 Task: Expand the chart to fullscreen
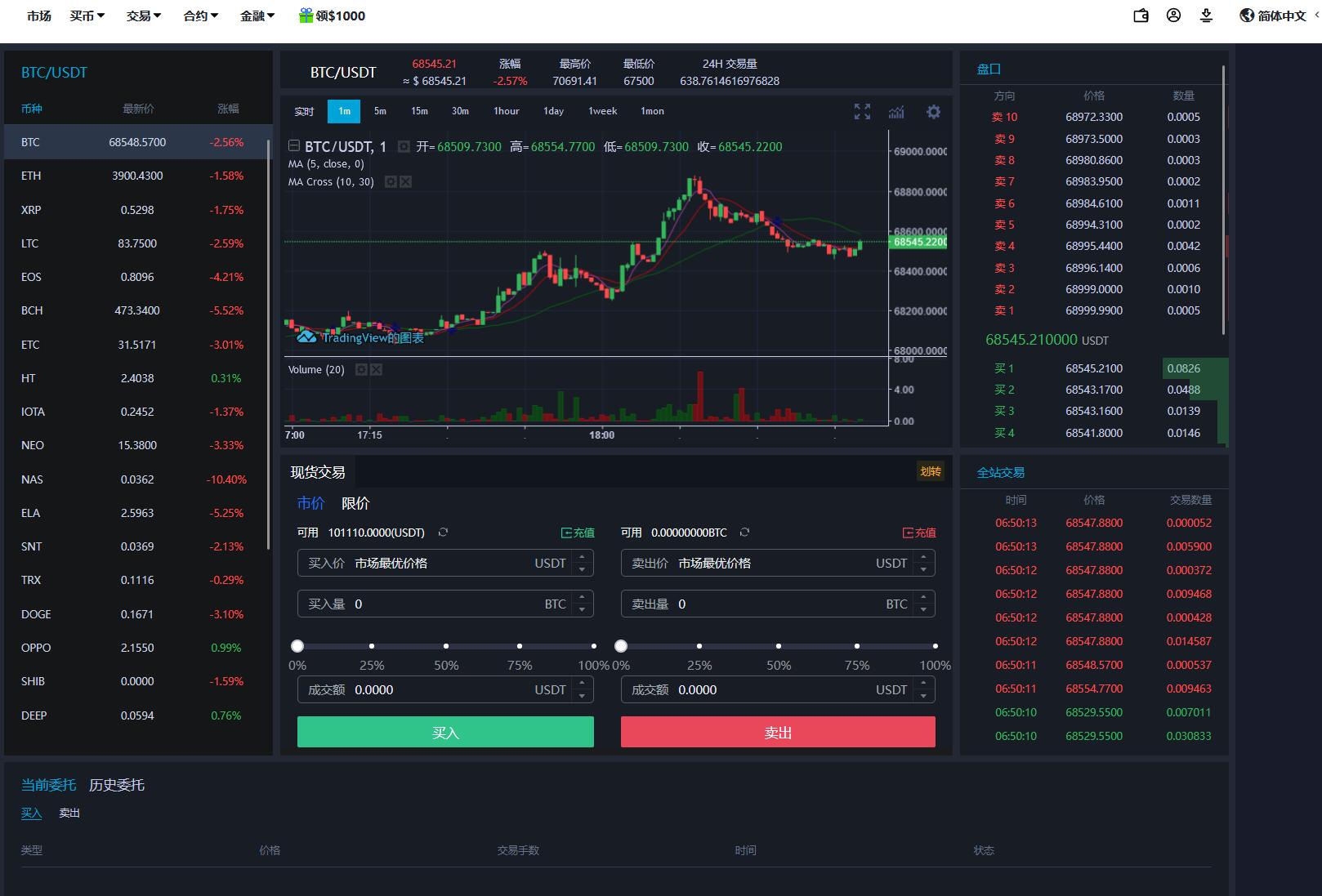(862, 112)
